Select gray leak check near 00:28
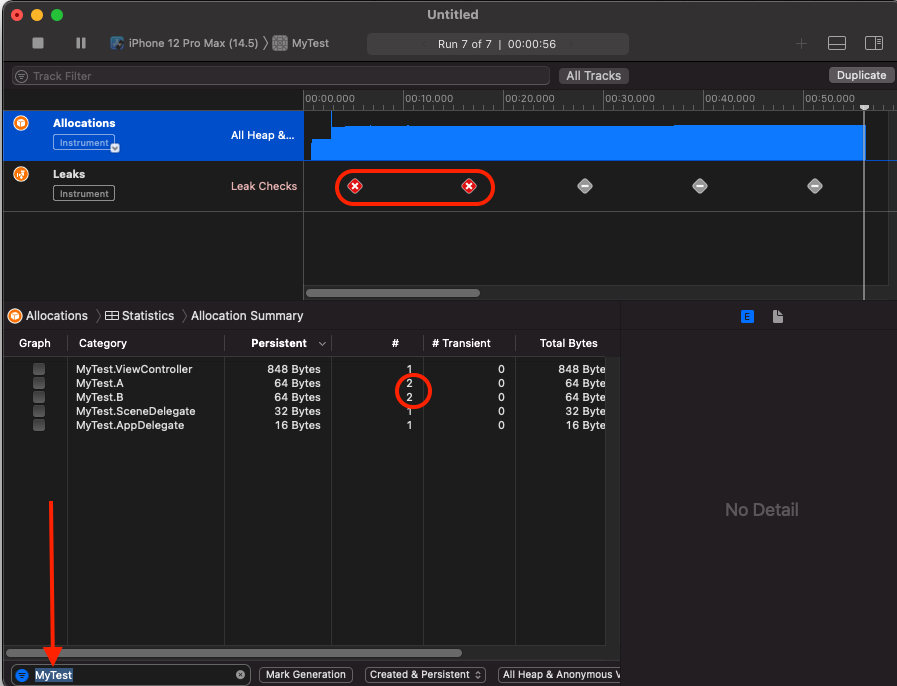This screenshot has width=897, height=686. pos(585,186)
